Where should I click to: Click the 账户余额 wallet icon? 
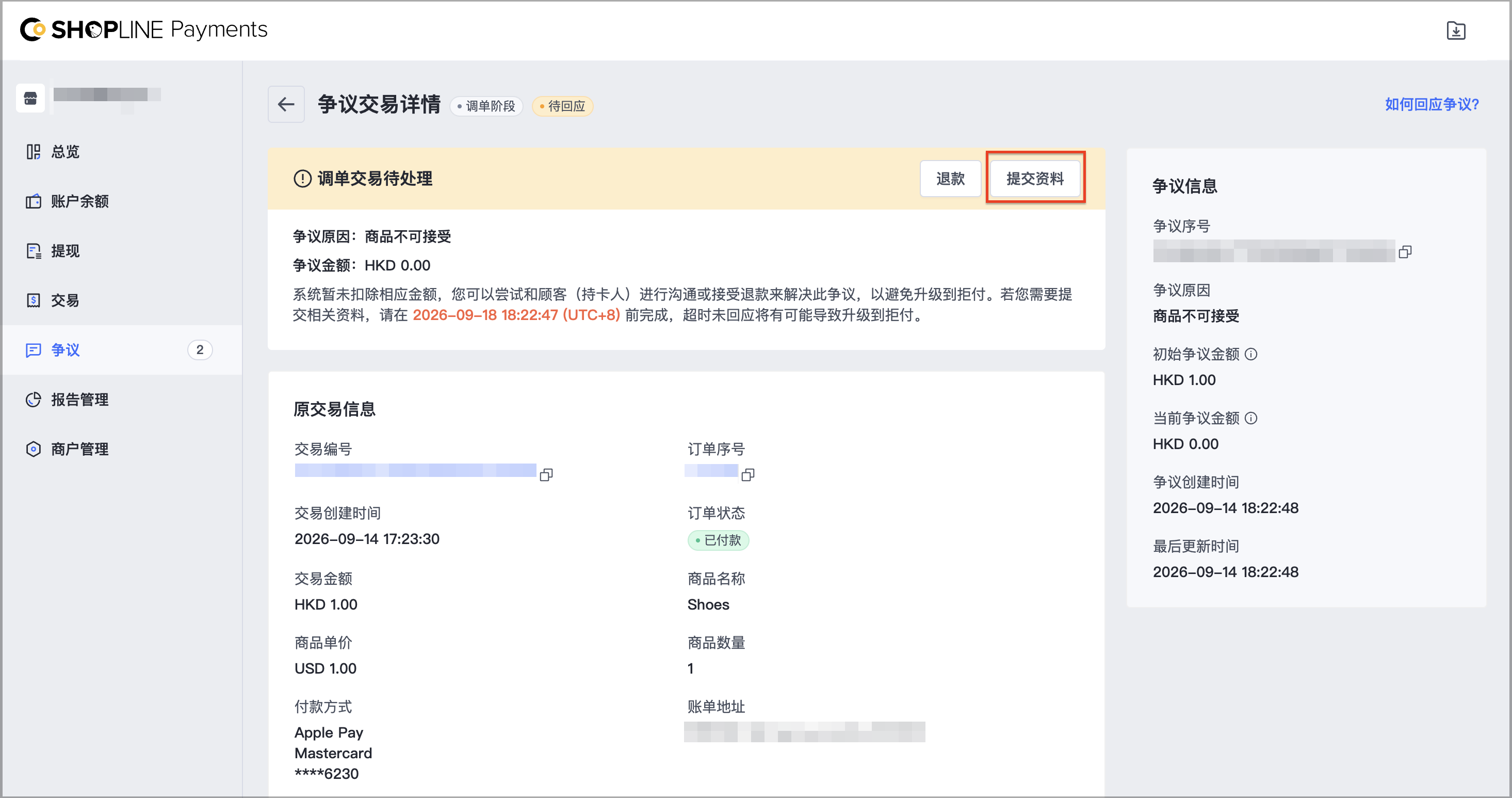tap(34, 201)
